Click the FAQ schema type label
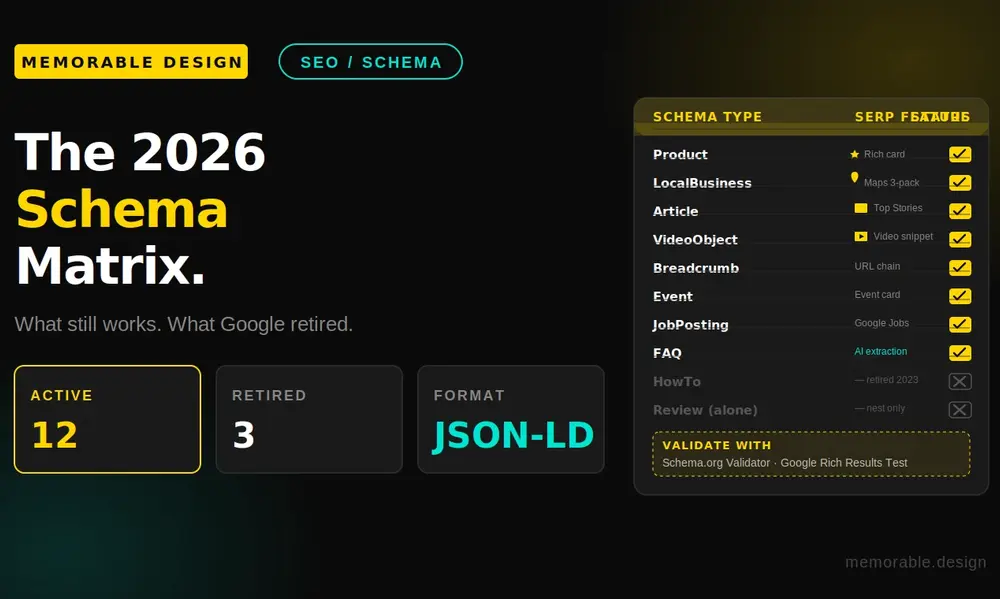The height and width of the screenshot is (599, 1000). click(667, 353)
